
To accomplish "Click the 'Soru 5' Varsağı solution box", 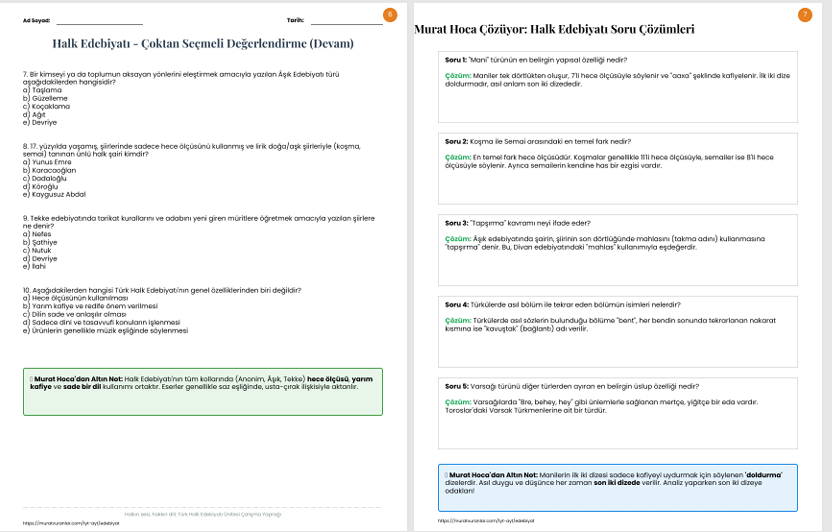I will coord(617,412).
